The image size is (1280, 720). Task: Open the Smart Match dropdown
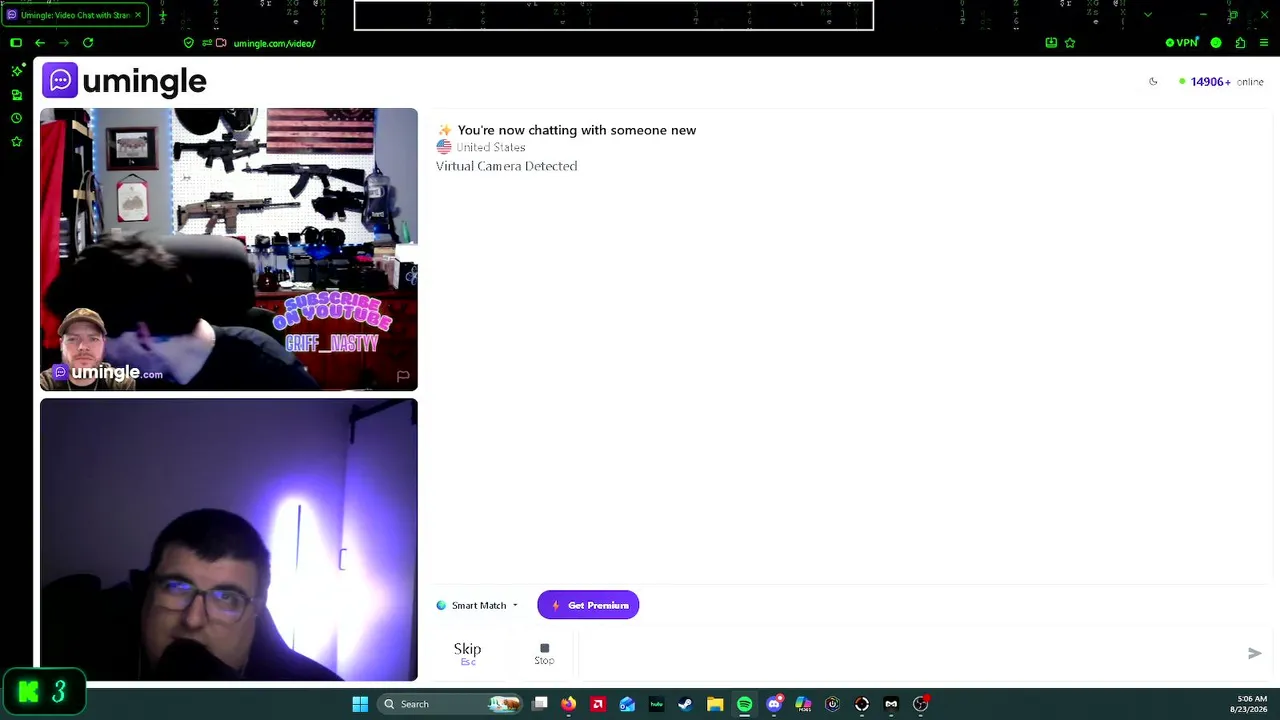(477, 605)
